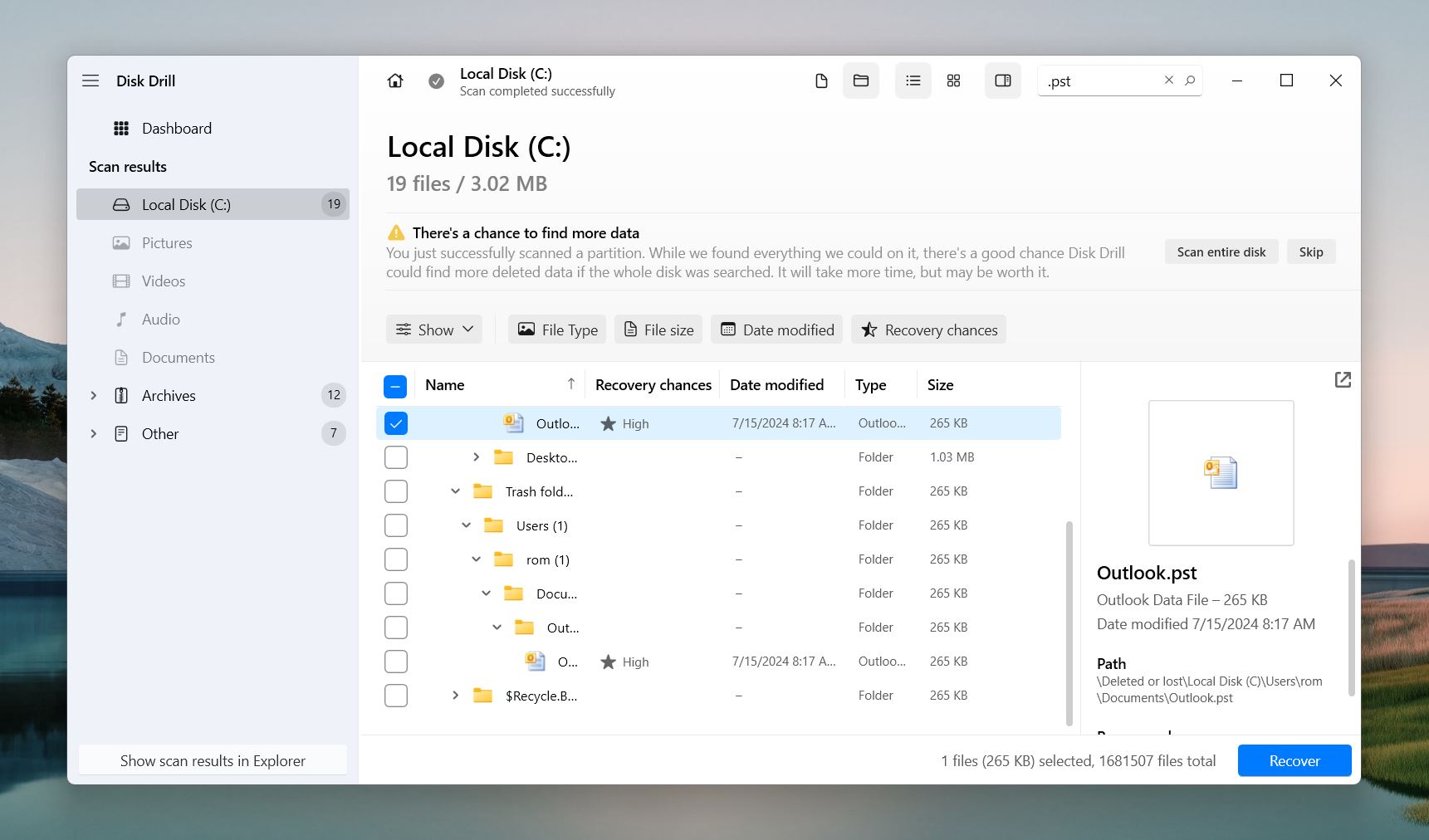Click Show scan results in Explorer

tap(213, 761)
